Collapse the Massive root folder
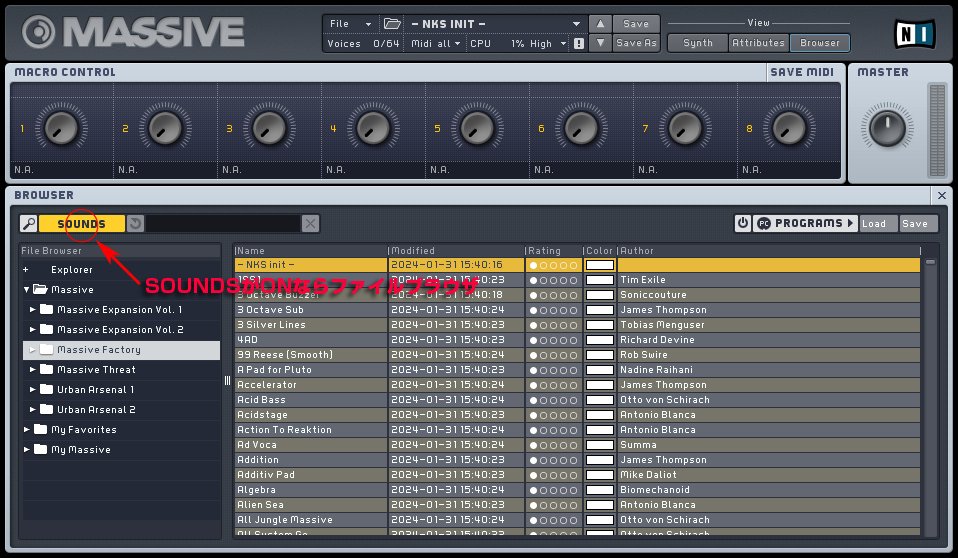Screen dimensions: 958x558 [x=27, y=290]
